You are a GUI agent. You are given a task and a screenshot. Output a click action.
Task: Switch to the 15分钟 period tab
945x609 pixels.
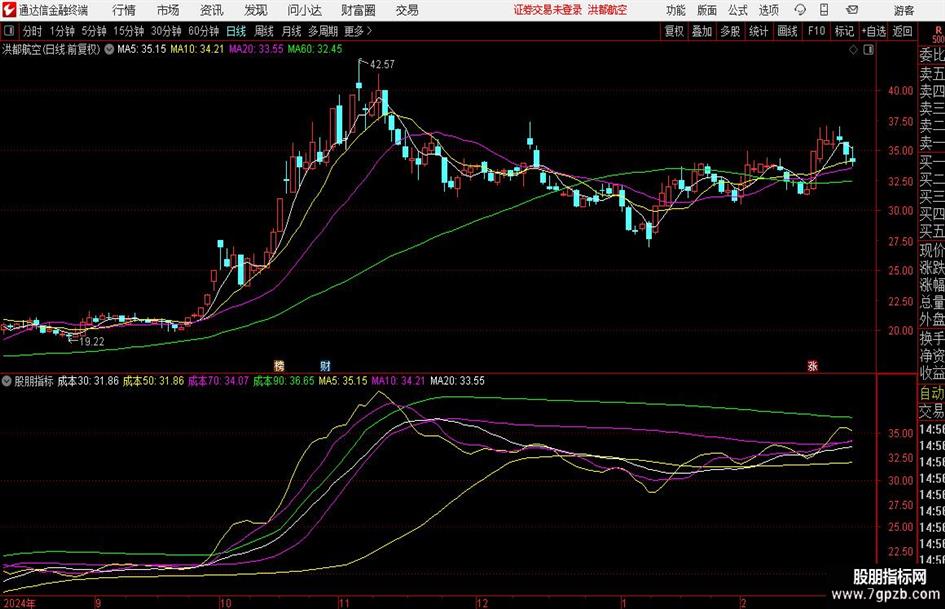tap(129, 31)
